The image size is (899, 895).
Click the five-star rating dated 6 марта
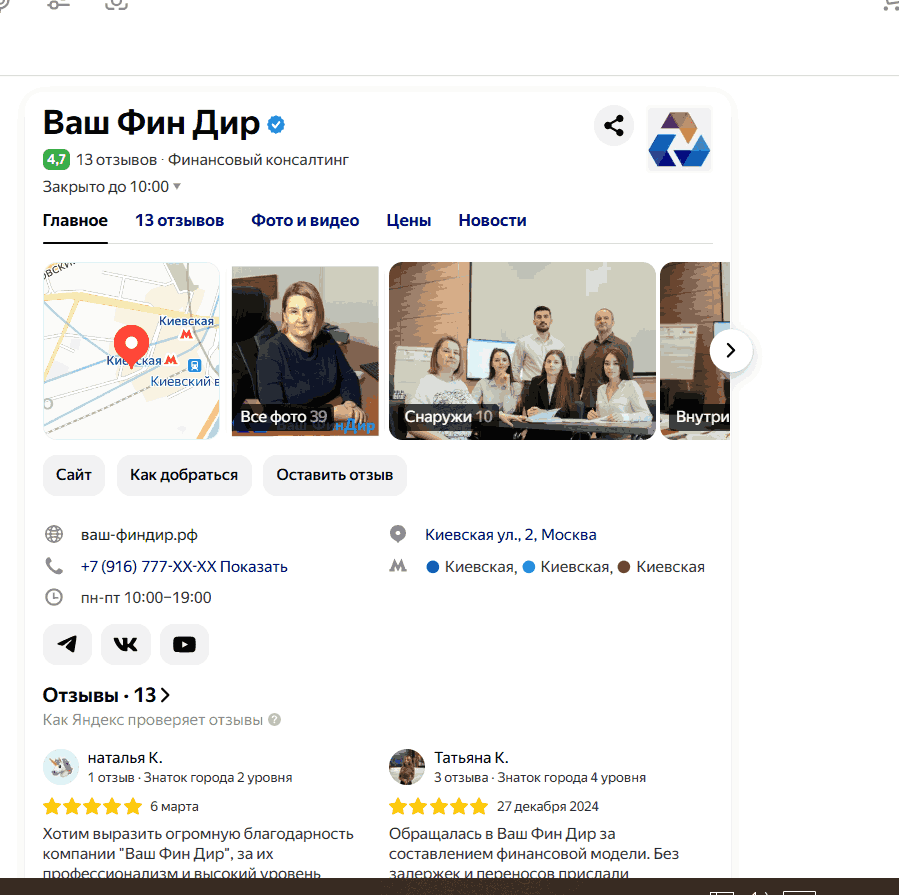pyautogui.click(x=92, y=806)
